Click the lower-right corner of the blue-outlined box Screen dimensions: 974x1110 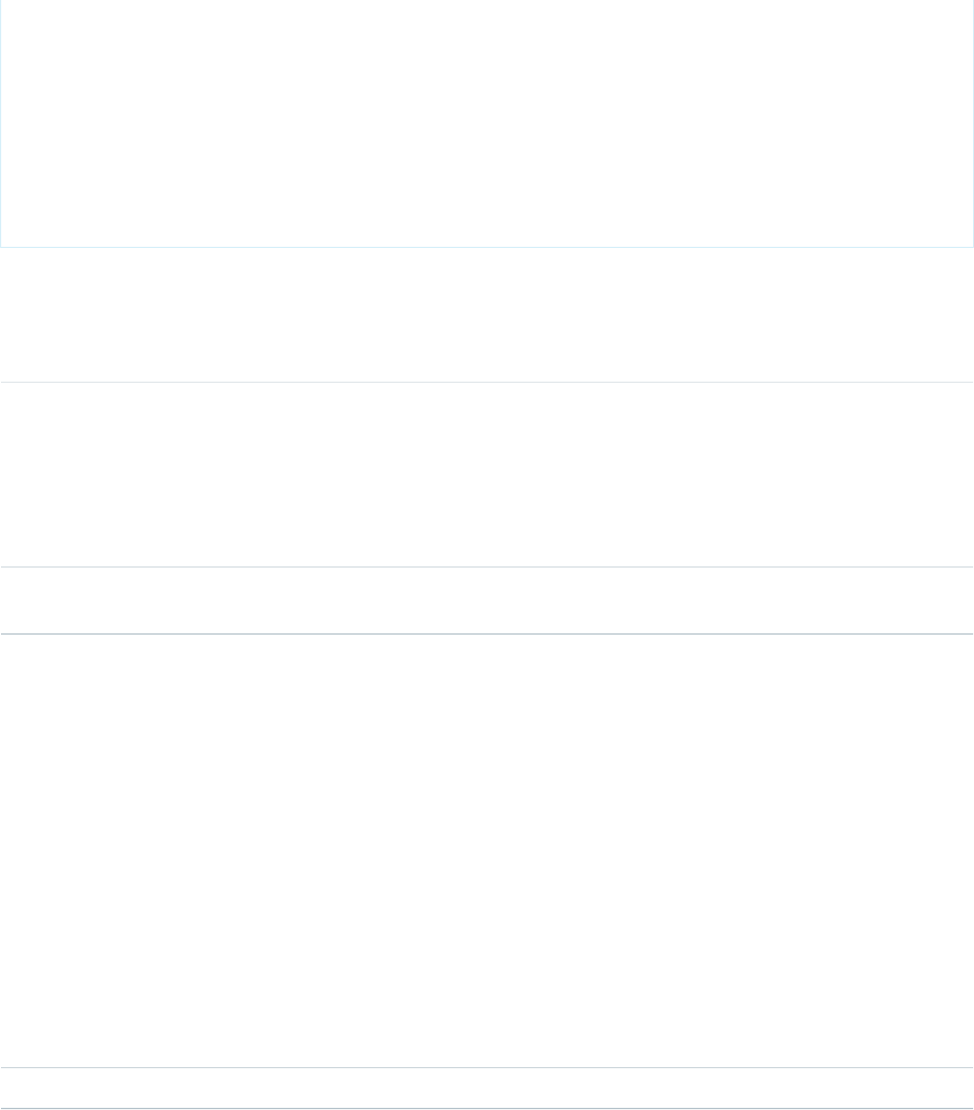coord(973,247)
